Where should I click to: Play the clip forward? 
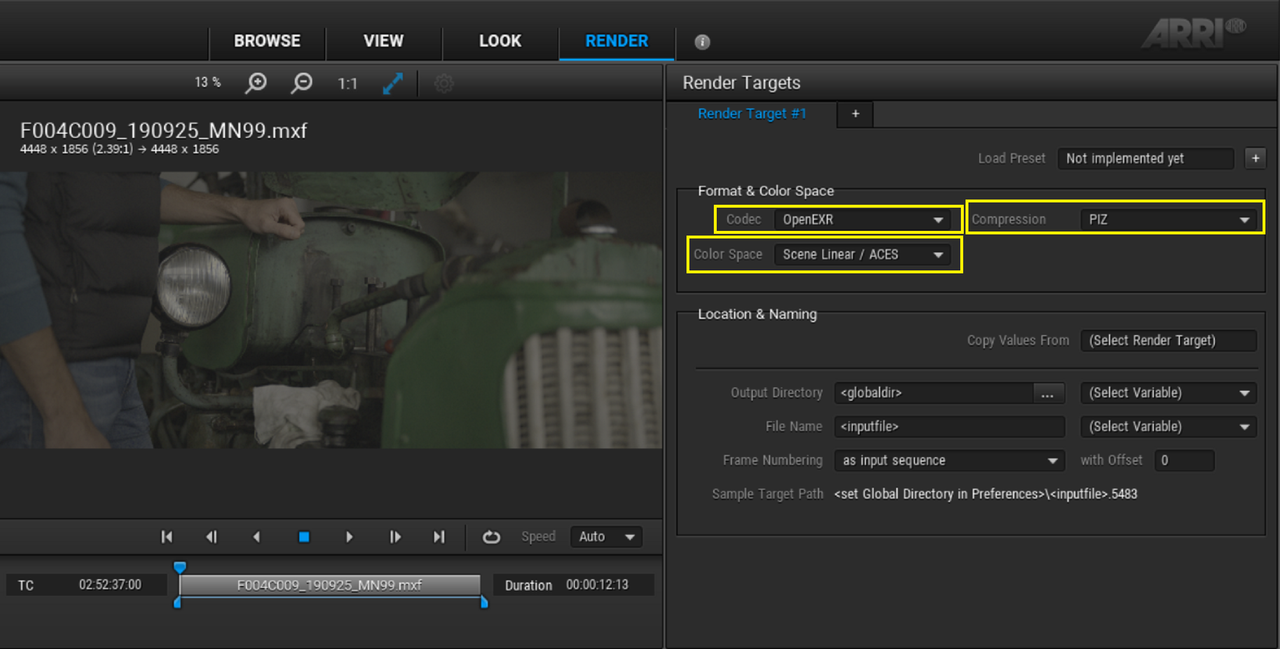pyautogui.click(x=349, y=537)
